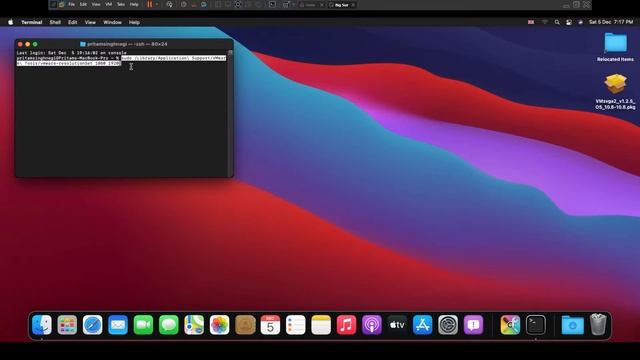Open Podcasts from the dock
Viewport: 640px width, 360px height.
click(x=372, y=325)
